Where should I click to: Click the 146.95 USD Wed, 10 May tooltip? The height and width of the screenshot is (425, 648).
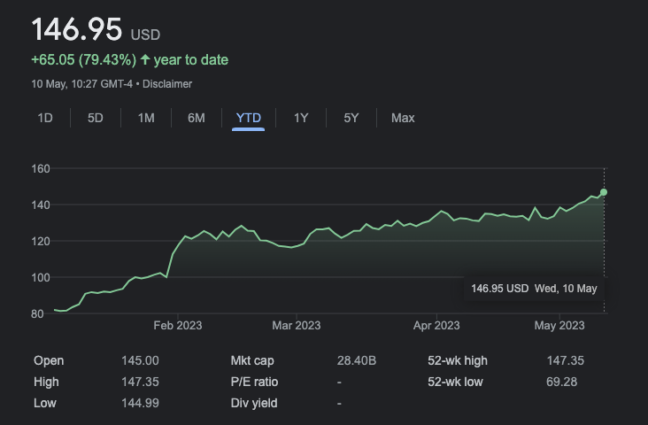(533, 288)
